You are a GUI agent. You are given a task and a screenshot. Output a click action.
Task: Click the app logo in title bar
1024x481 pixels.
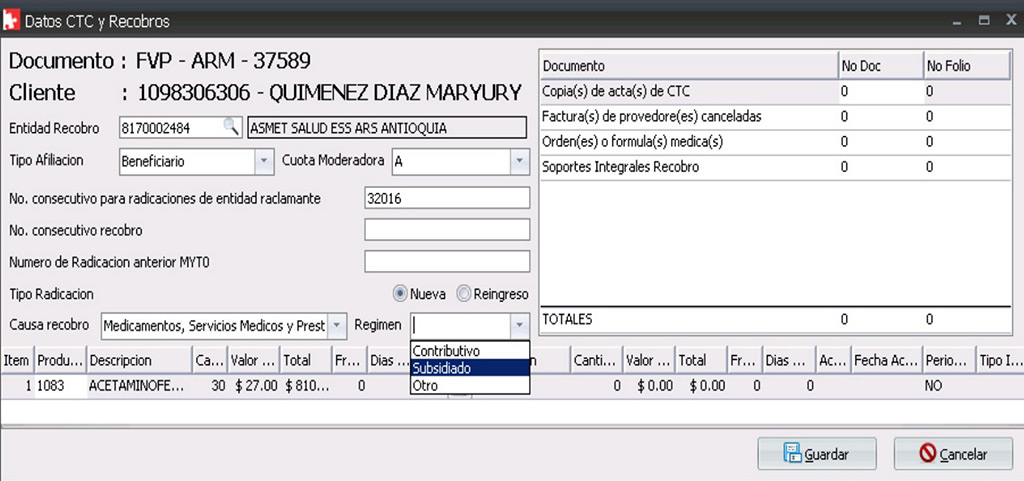click(x=11, y=20)
